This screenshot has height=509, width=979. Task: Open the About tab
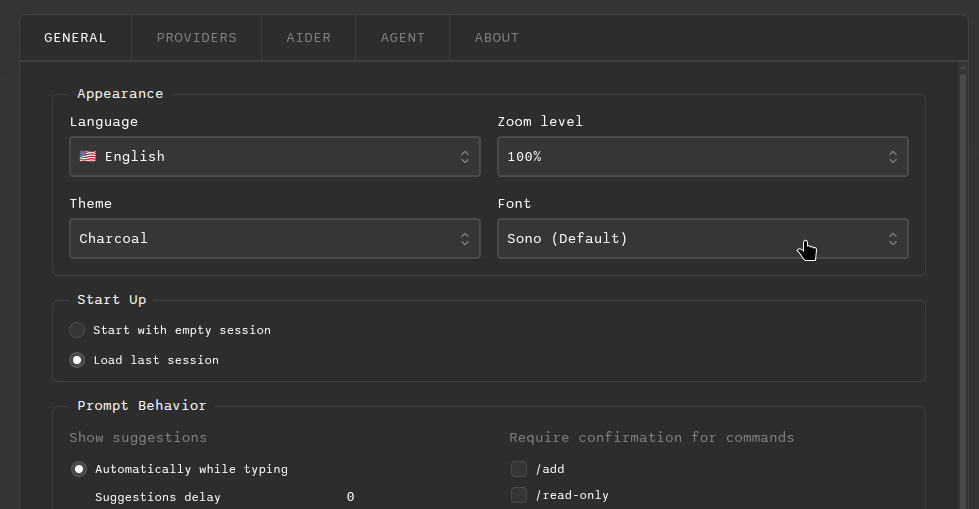point(496,38)
